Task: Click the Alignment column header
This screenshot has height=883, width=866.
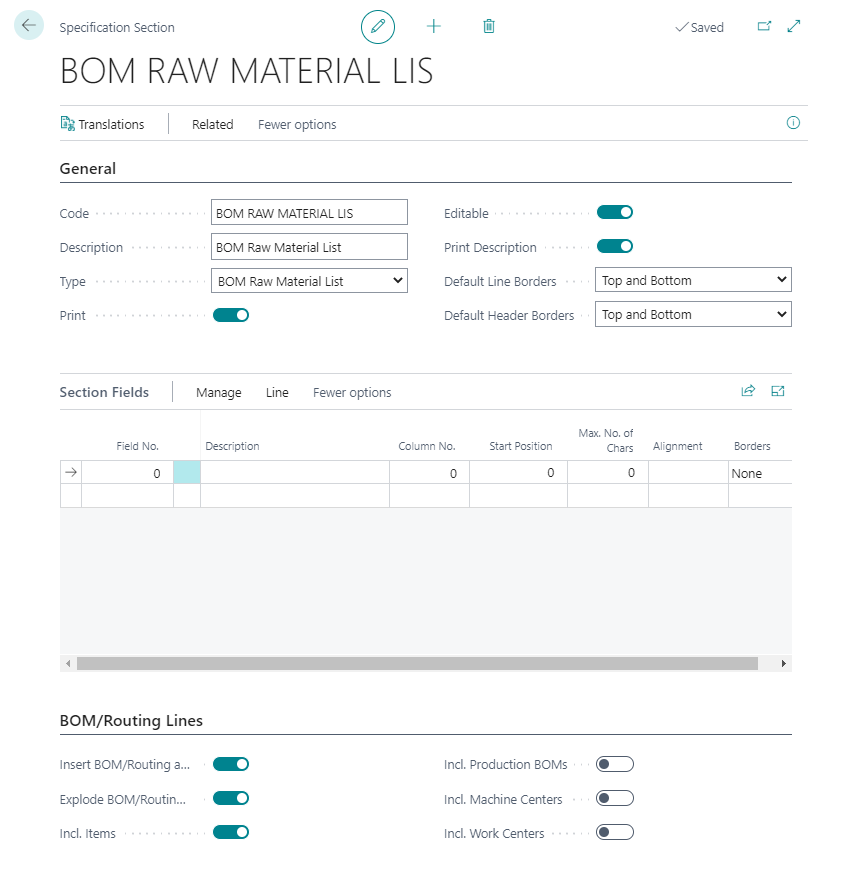Action: coord(677,446)
